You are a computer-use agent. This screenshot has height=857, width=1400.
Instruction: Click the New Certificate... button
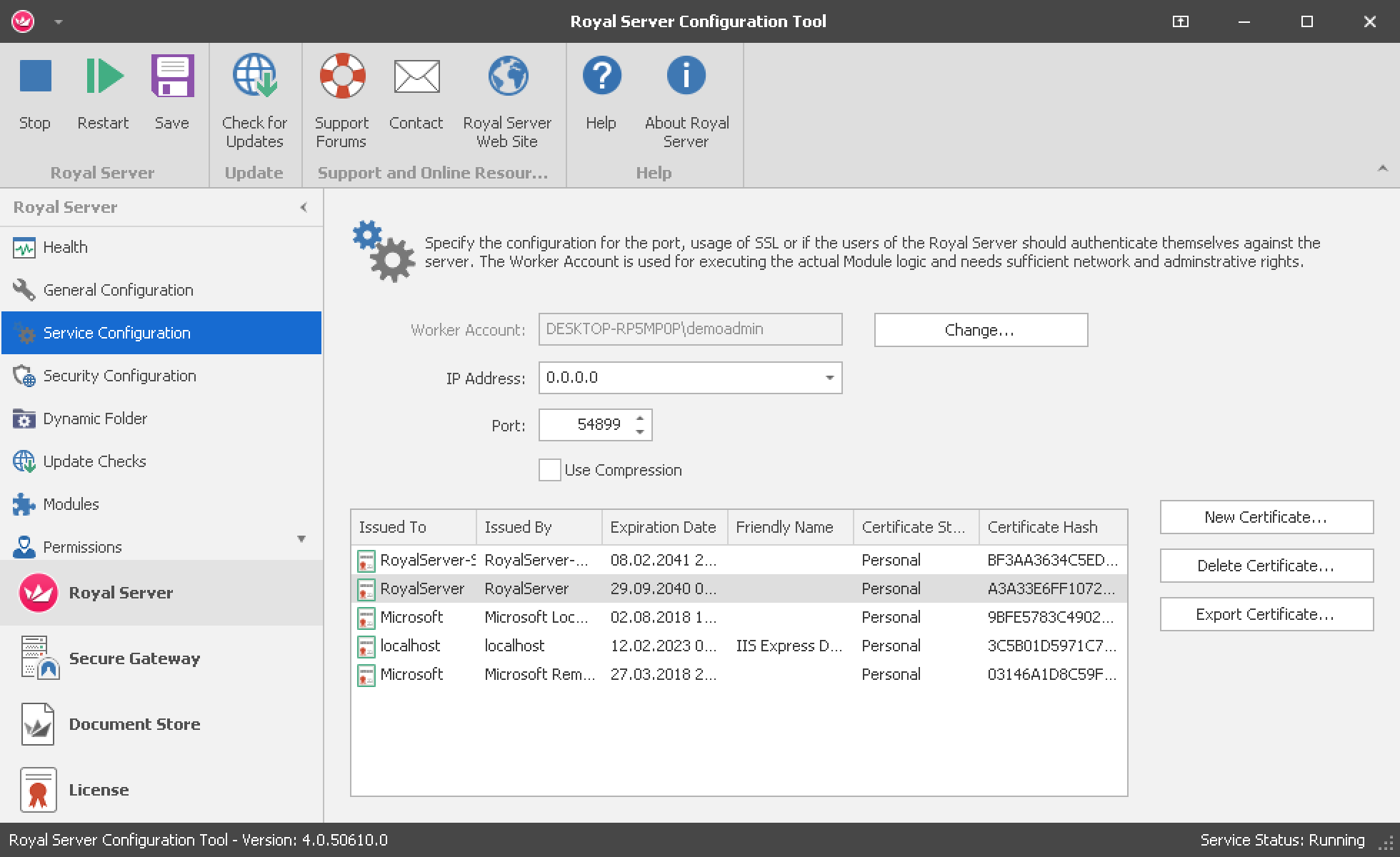1266,517
